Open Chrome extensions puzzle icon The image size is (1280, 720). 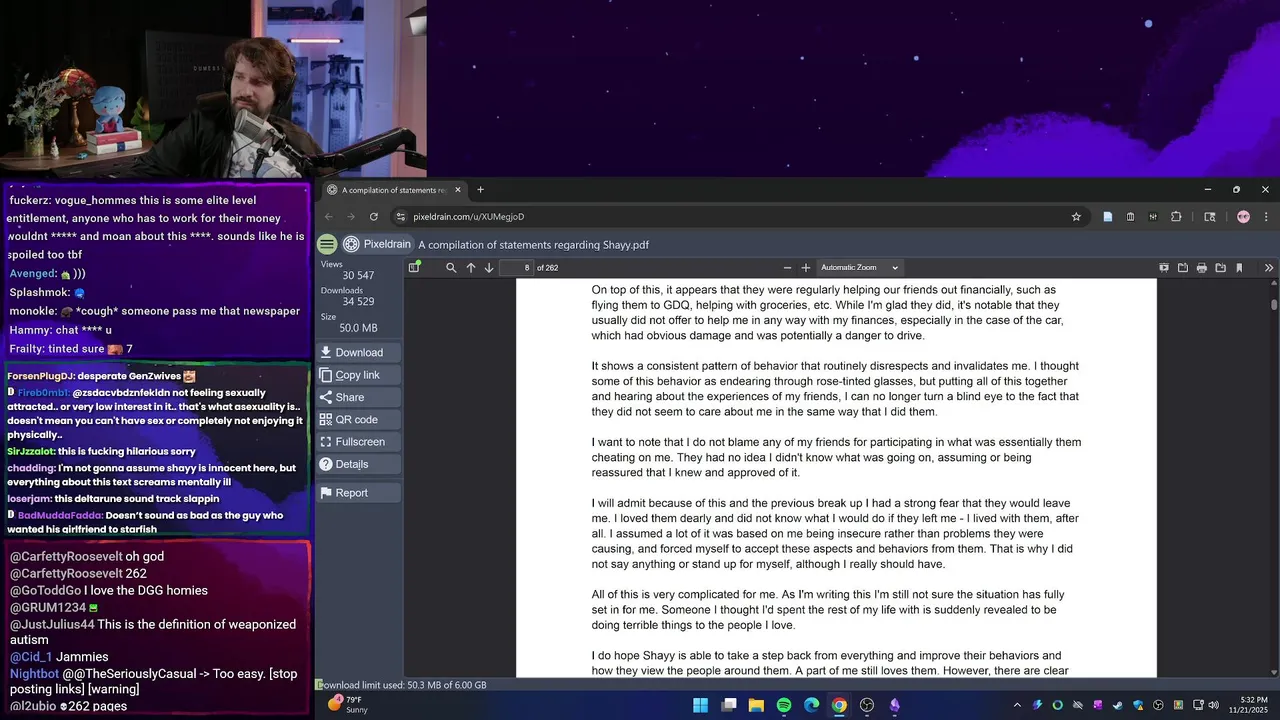(1176, 216)
